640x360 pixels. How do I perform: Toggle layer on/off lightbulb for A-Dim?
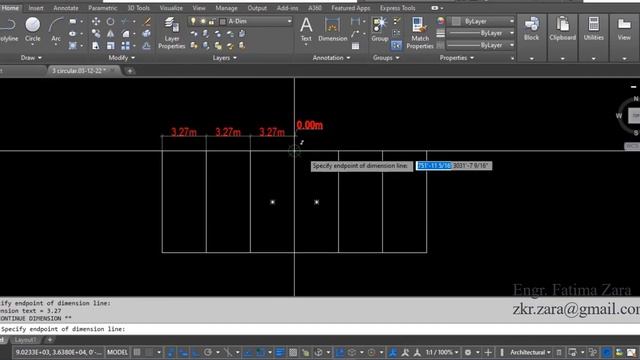pyautogui.click(x=193, y=21)
